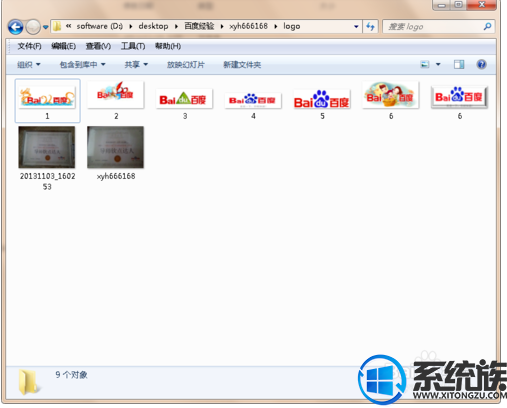Click 放映幻灯片 button
Viewport: 507px width, 408px height.
186,65
